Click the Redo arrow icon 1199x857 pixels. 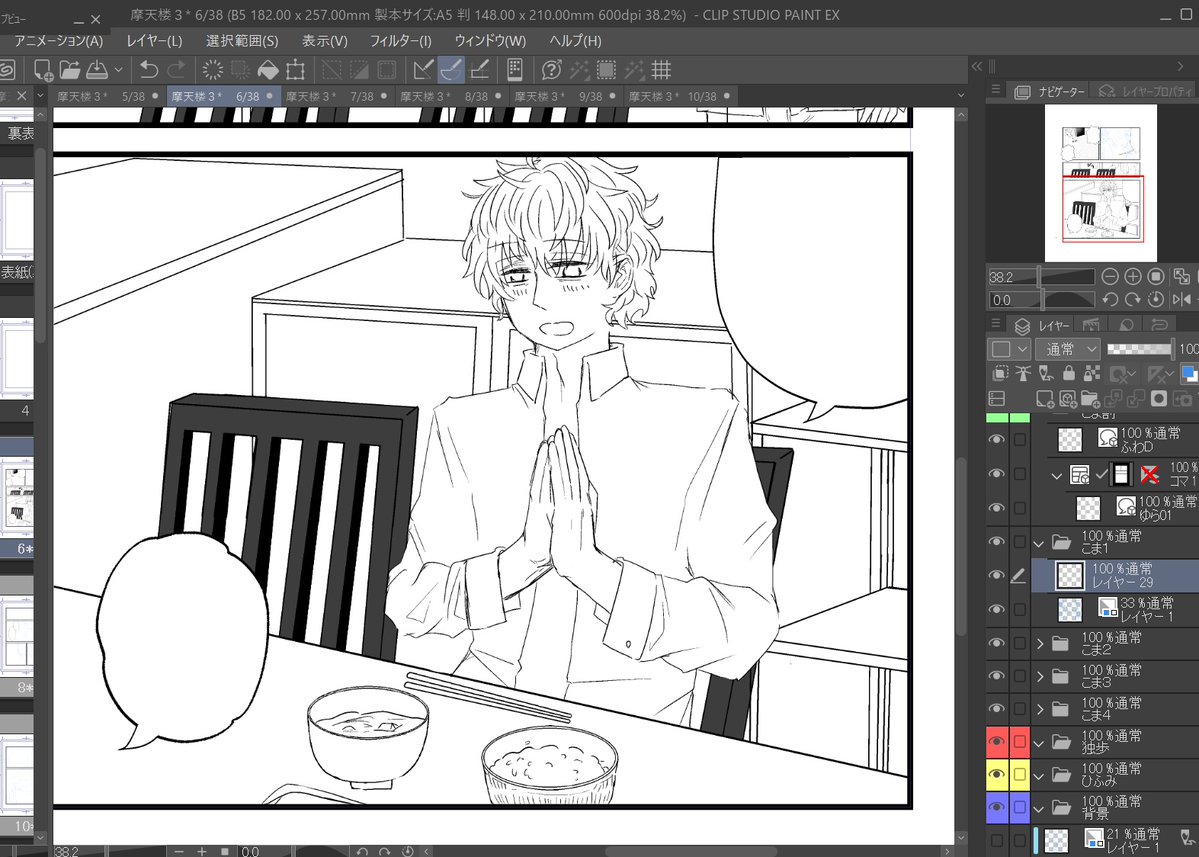click(x=177, y=70)
